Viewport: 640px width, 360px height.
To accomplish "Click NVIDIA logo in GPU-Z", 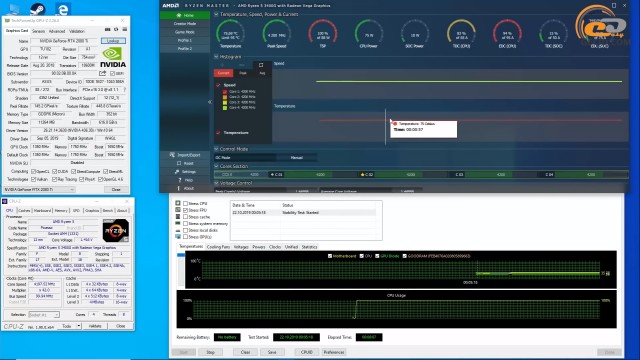I will point(113,58).
